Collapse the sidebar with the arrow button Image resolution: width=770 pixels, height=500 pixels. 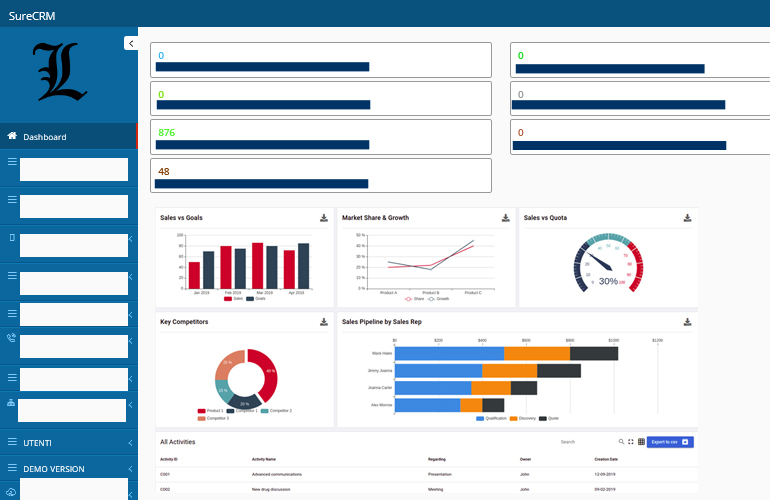pyautogui.click(x=130, y=43)
